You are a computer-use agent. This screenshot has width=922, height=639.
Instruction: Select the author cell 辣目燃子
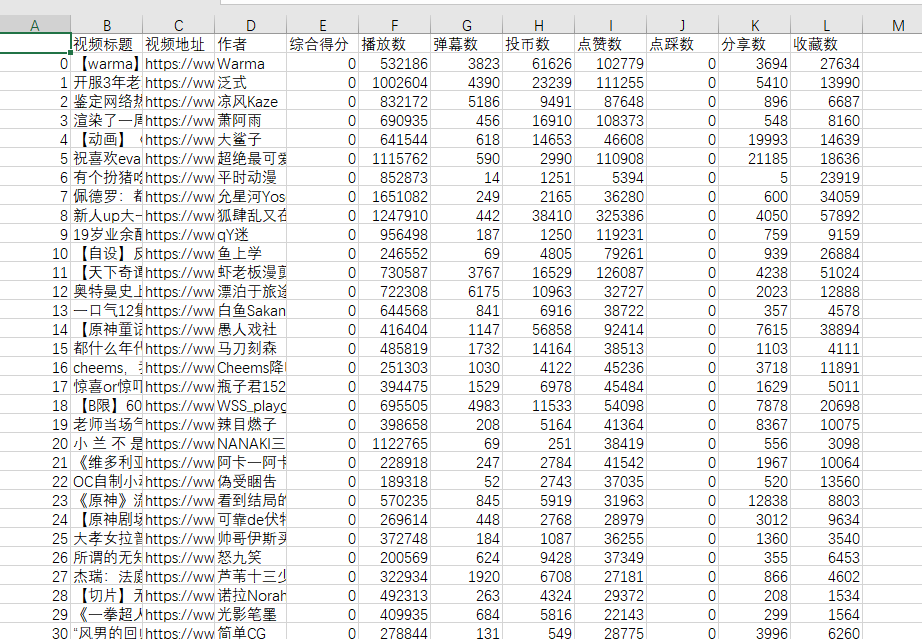[x=250, y=424]
